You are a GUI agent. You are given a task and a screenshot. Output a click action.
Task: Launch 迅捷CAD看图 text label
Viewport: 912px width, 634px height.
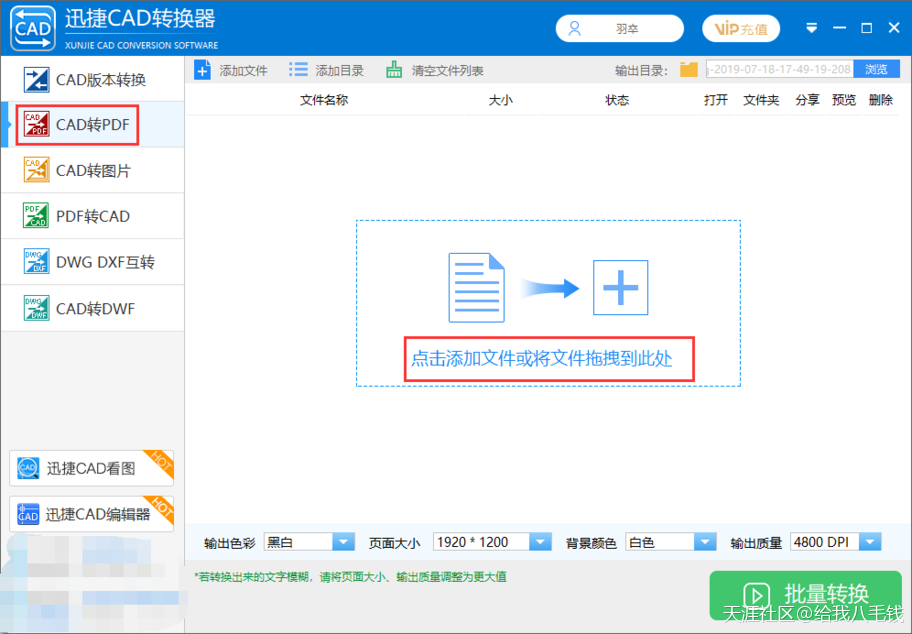pos(91,468)
